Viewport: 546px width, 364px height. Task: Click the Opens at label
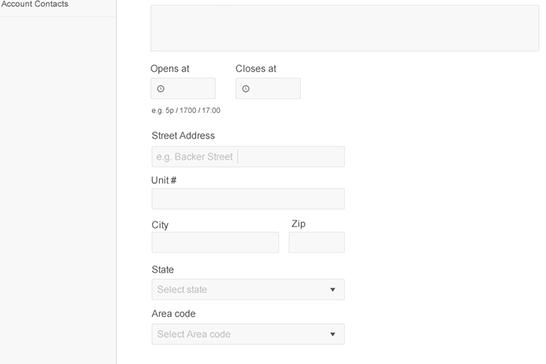170,69
